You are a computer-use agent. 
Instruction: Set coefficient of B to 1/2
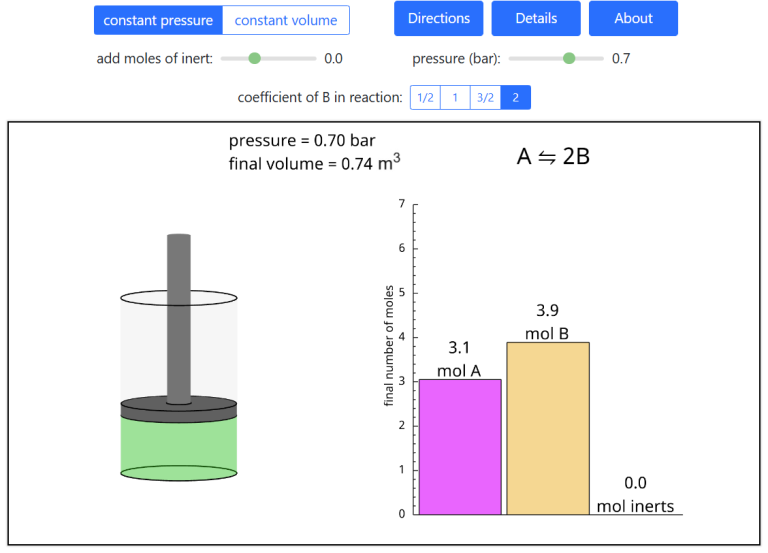point(425,97)
